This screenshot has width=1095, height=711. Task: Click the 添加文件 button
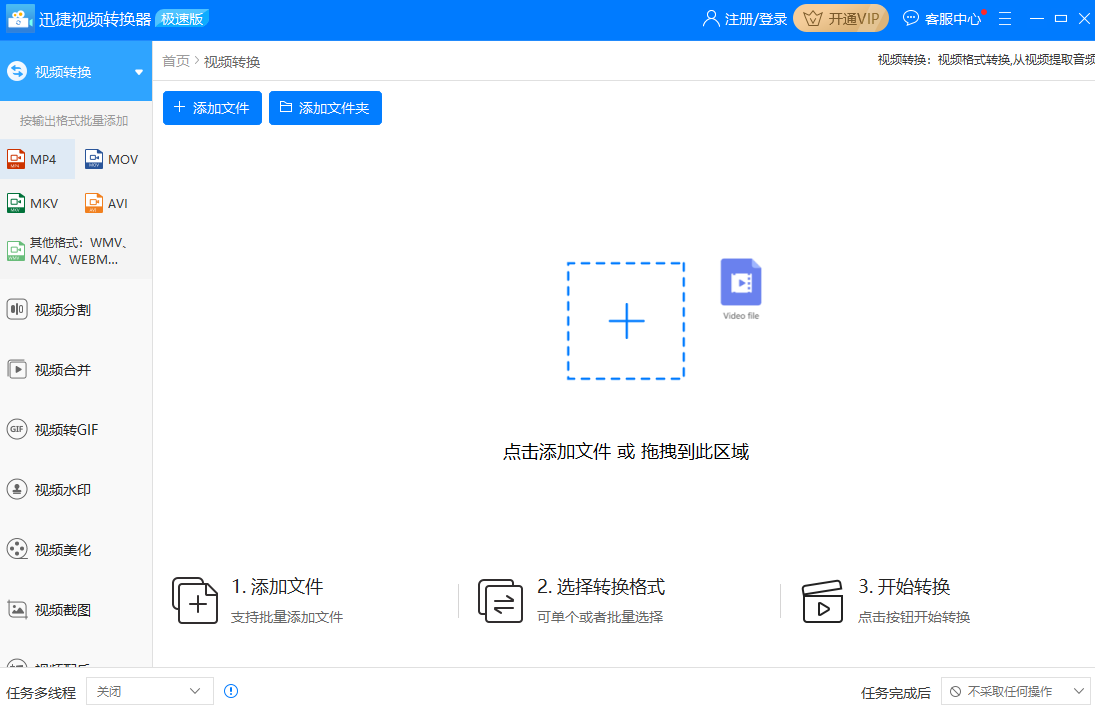(212, 108)
